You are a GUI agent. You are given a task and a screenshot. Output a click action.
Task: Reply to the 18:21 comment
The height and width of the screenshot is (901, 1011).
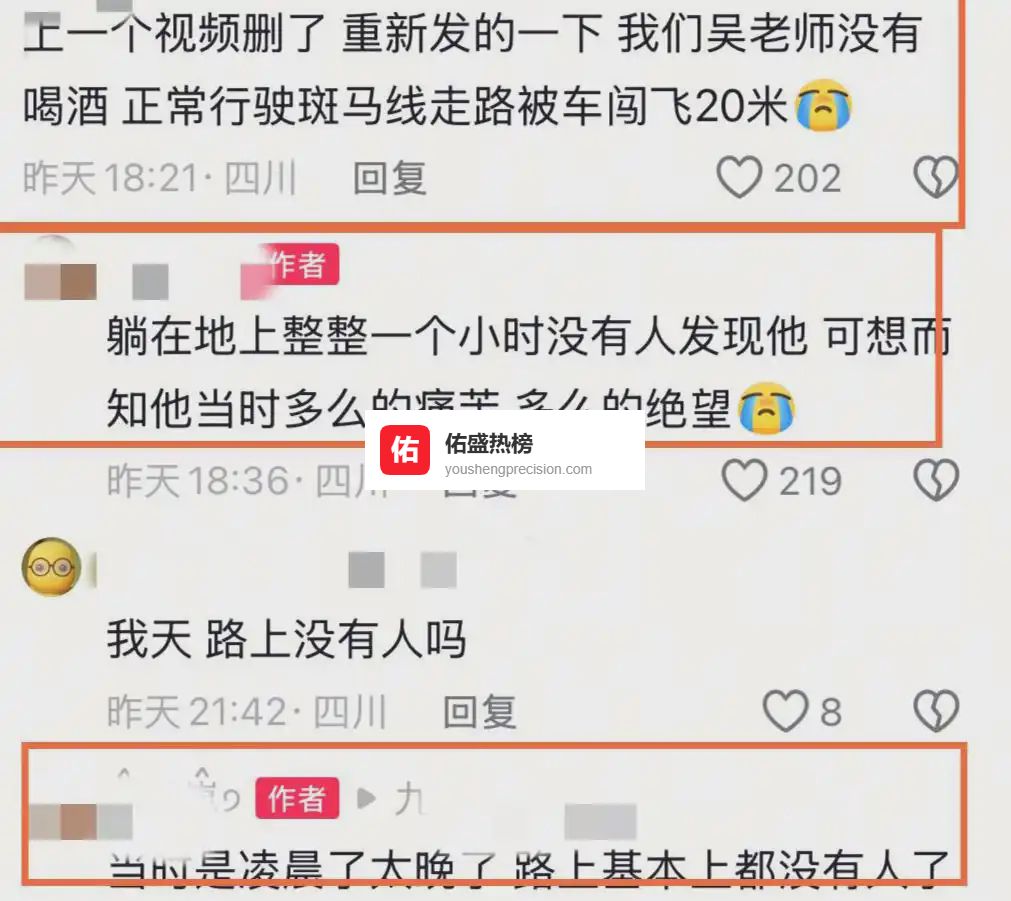tap(389, 177)
